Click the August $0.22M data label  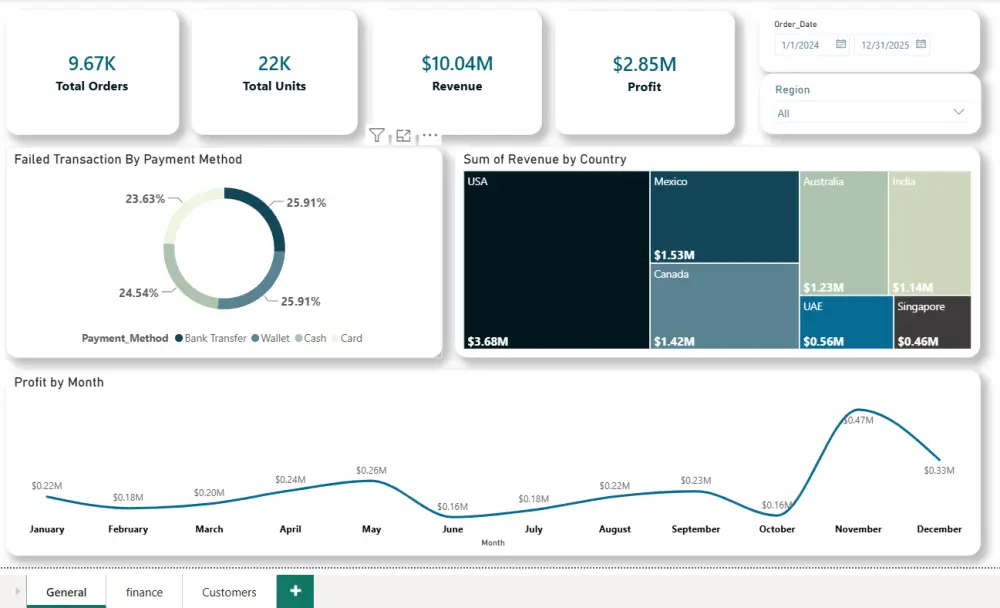click(x=614, y=486)
